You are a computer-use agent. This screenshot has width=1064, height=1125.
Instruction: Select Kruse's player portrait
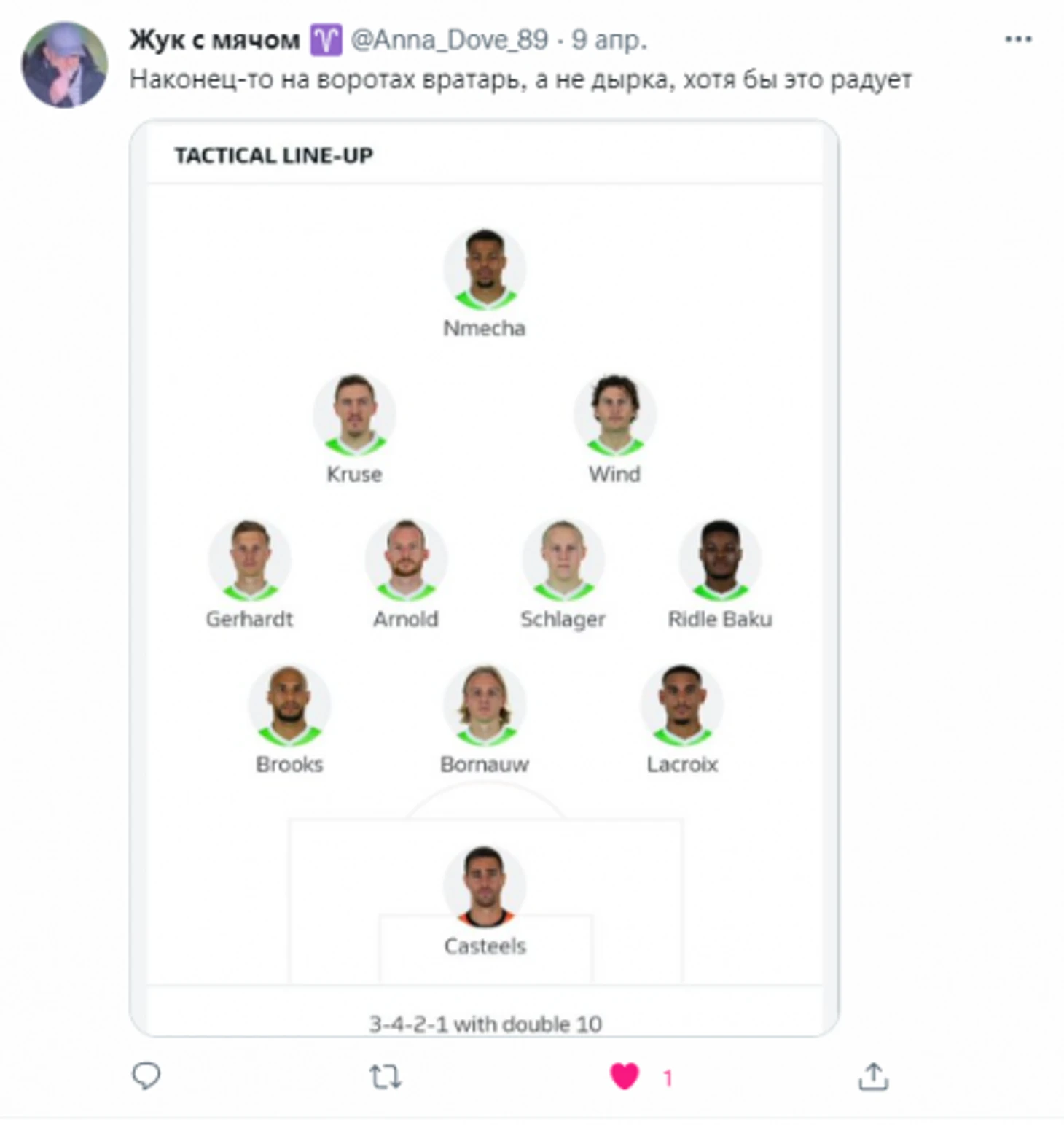tap(354, 415)
